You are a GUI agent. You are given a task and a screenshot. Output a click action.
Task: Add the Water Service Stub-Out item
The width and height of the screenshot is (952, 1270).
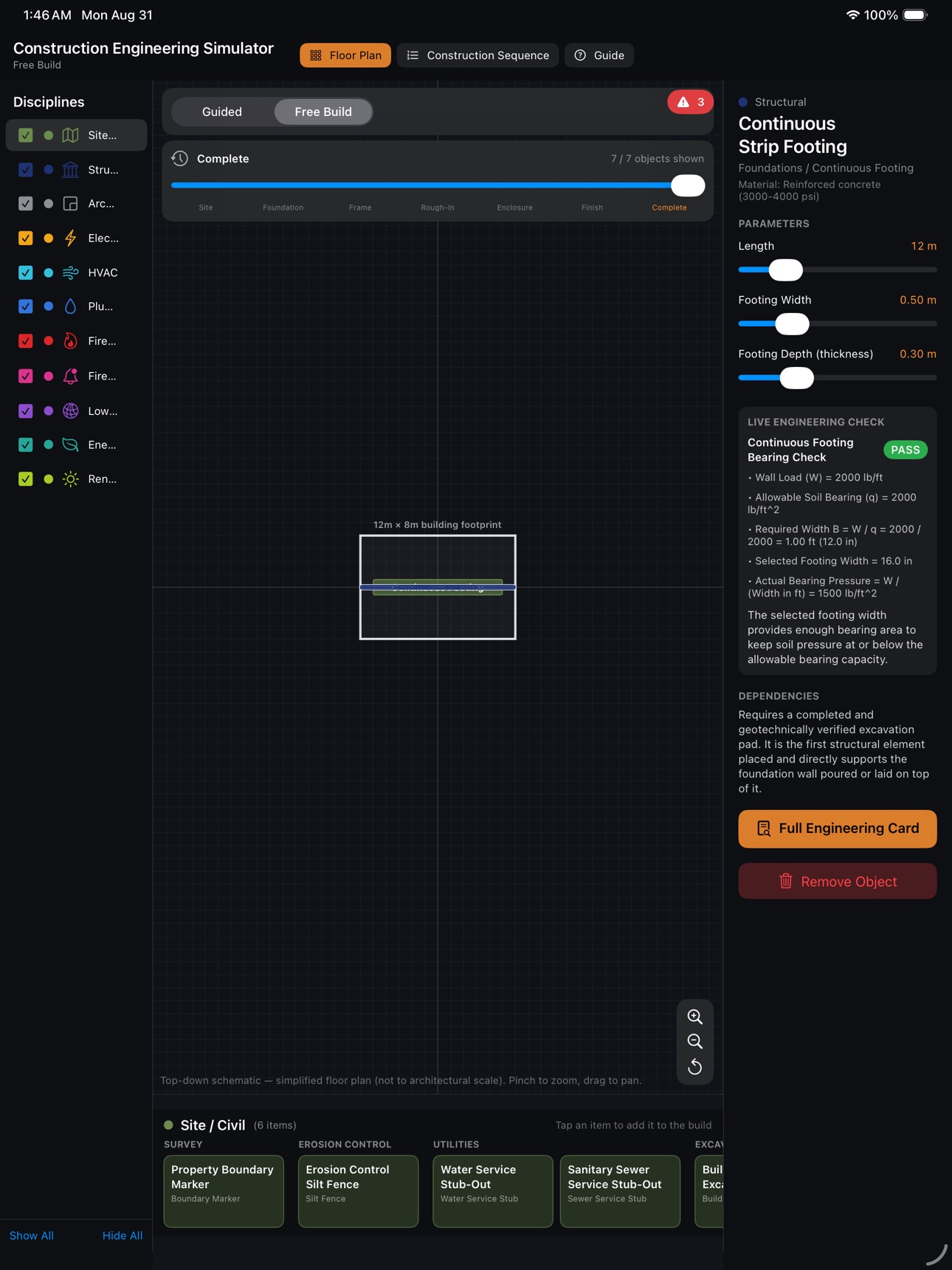[493, 1191]
